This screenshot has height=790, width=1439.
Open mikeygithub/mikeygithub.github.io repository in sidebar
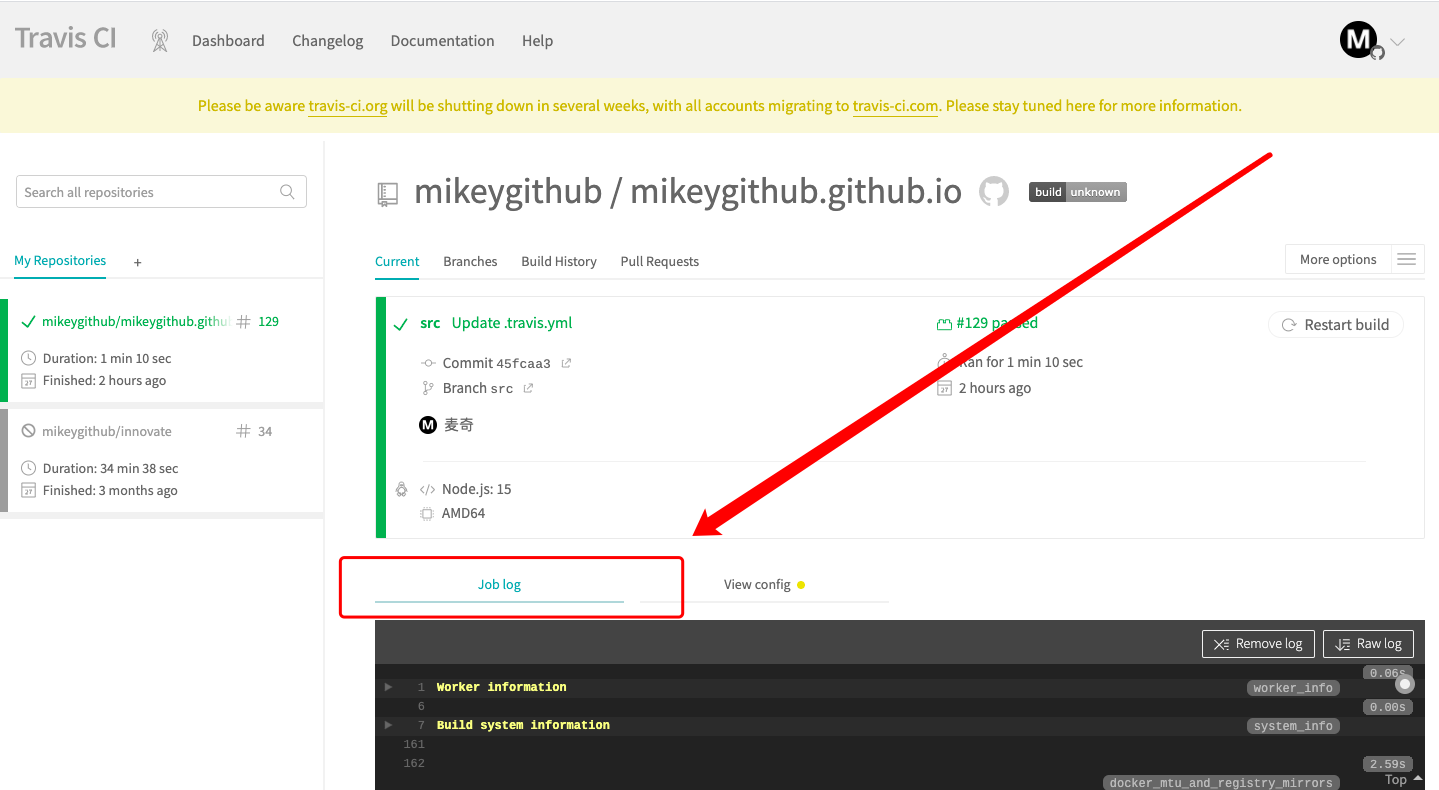click(135, 322)
